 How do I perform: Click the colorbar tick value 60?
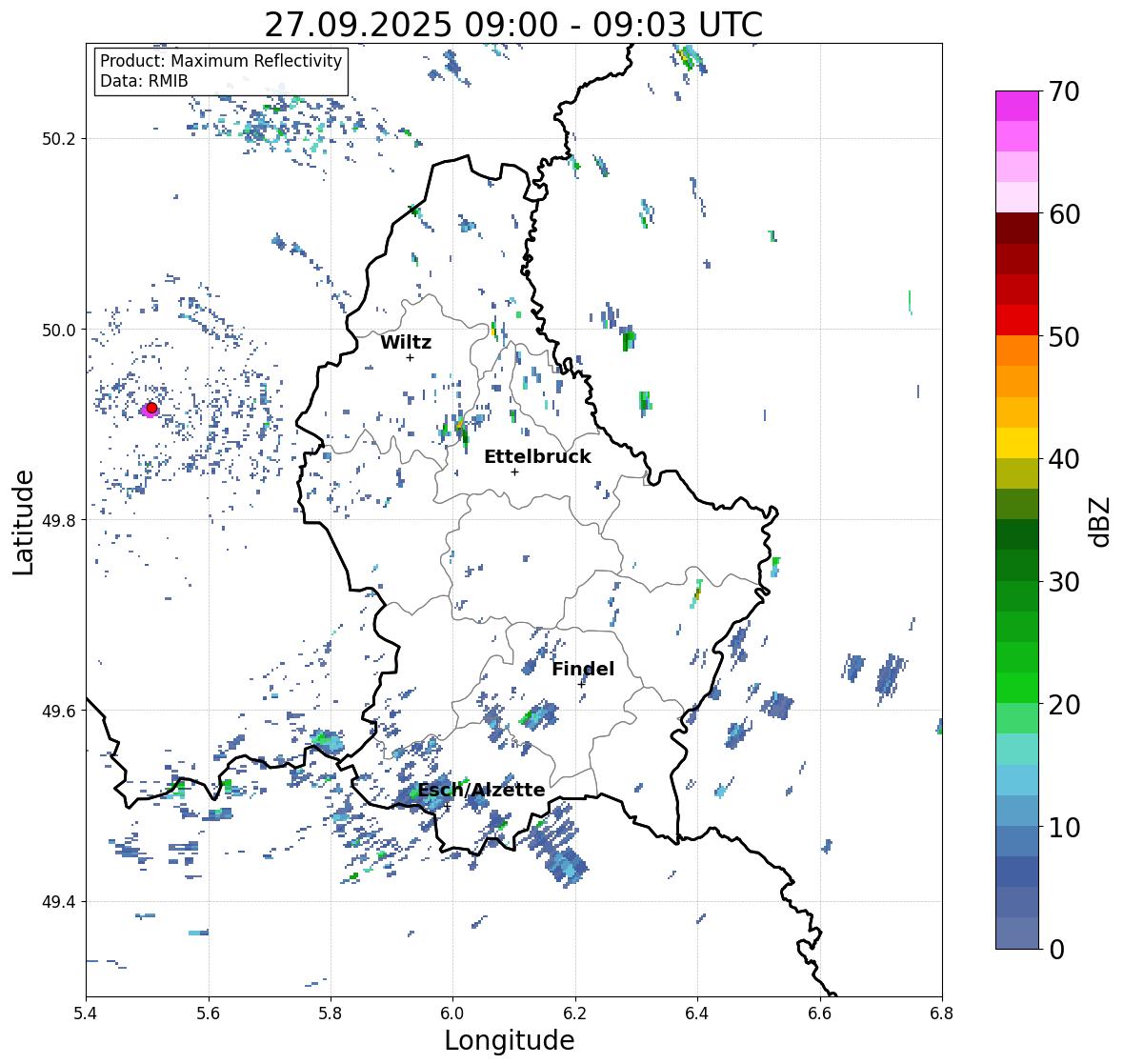click(x=1064, y=214)
